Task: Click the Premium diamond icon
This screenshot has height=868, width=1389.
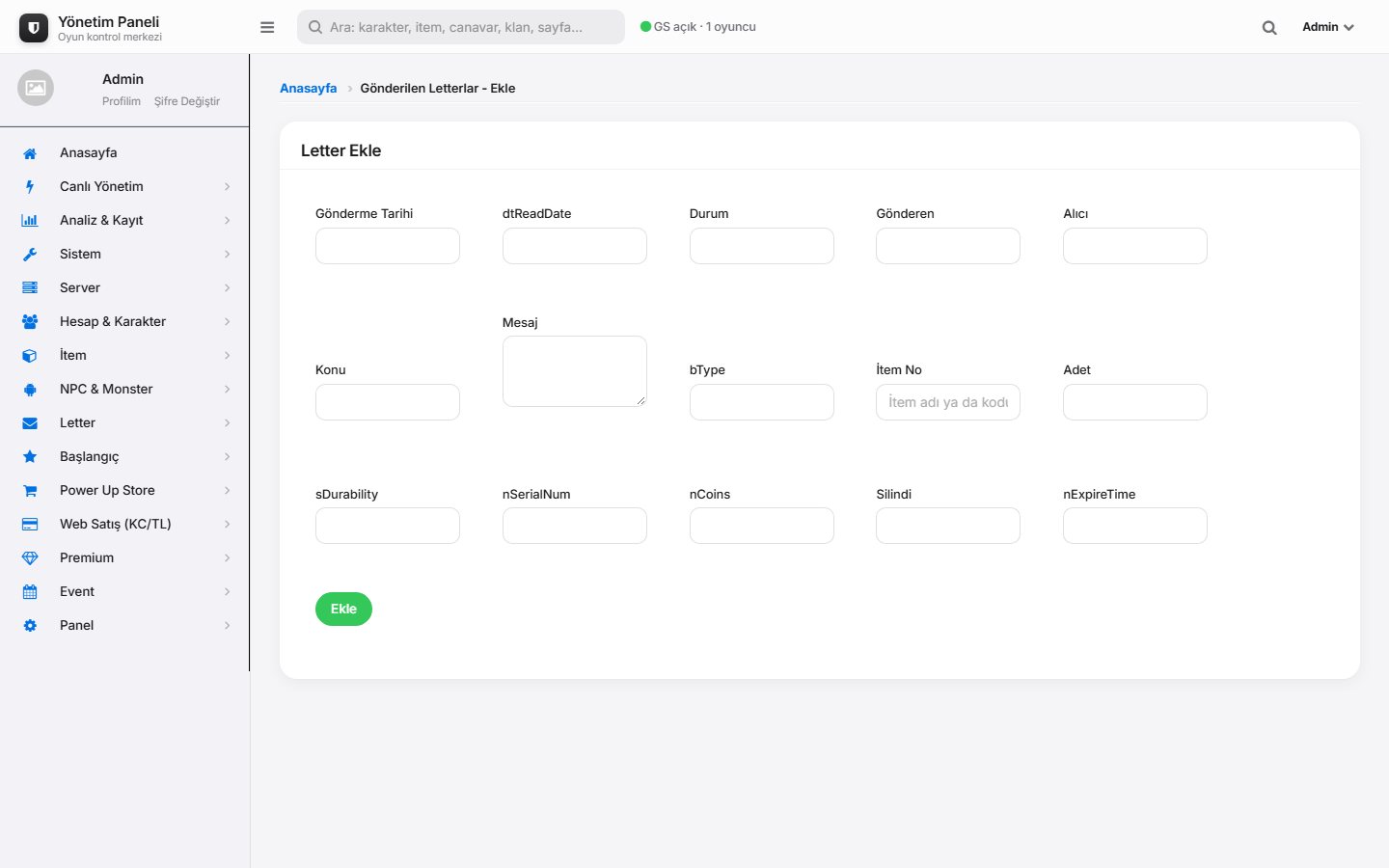Action: tap(30, 558)
